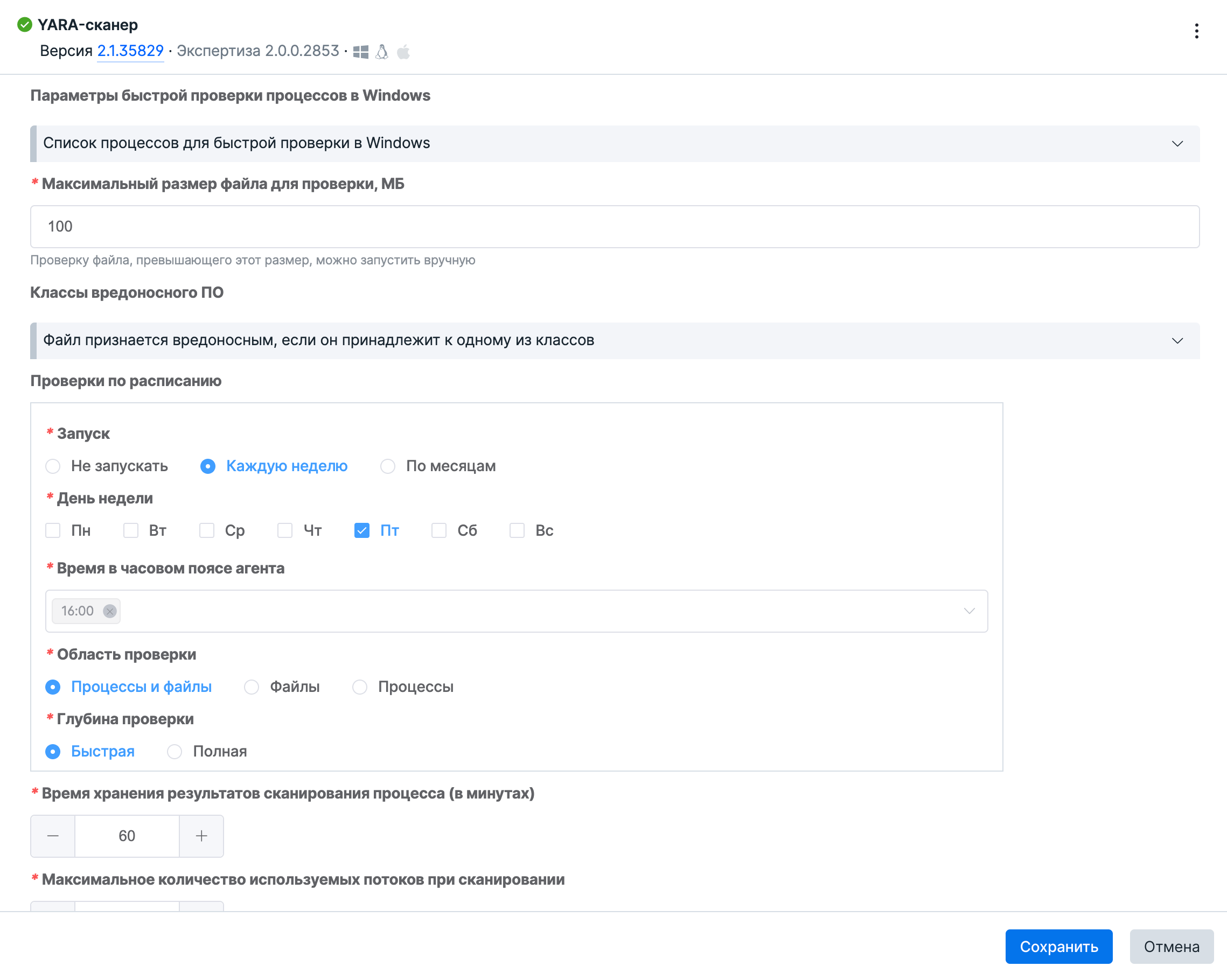Open the three-dot more options menu
Viewport: 1227px width, 980px height.
tap(1196, 31)
